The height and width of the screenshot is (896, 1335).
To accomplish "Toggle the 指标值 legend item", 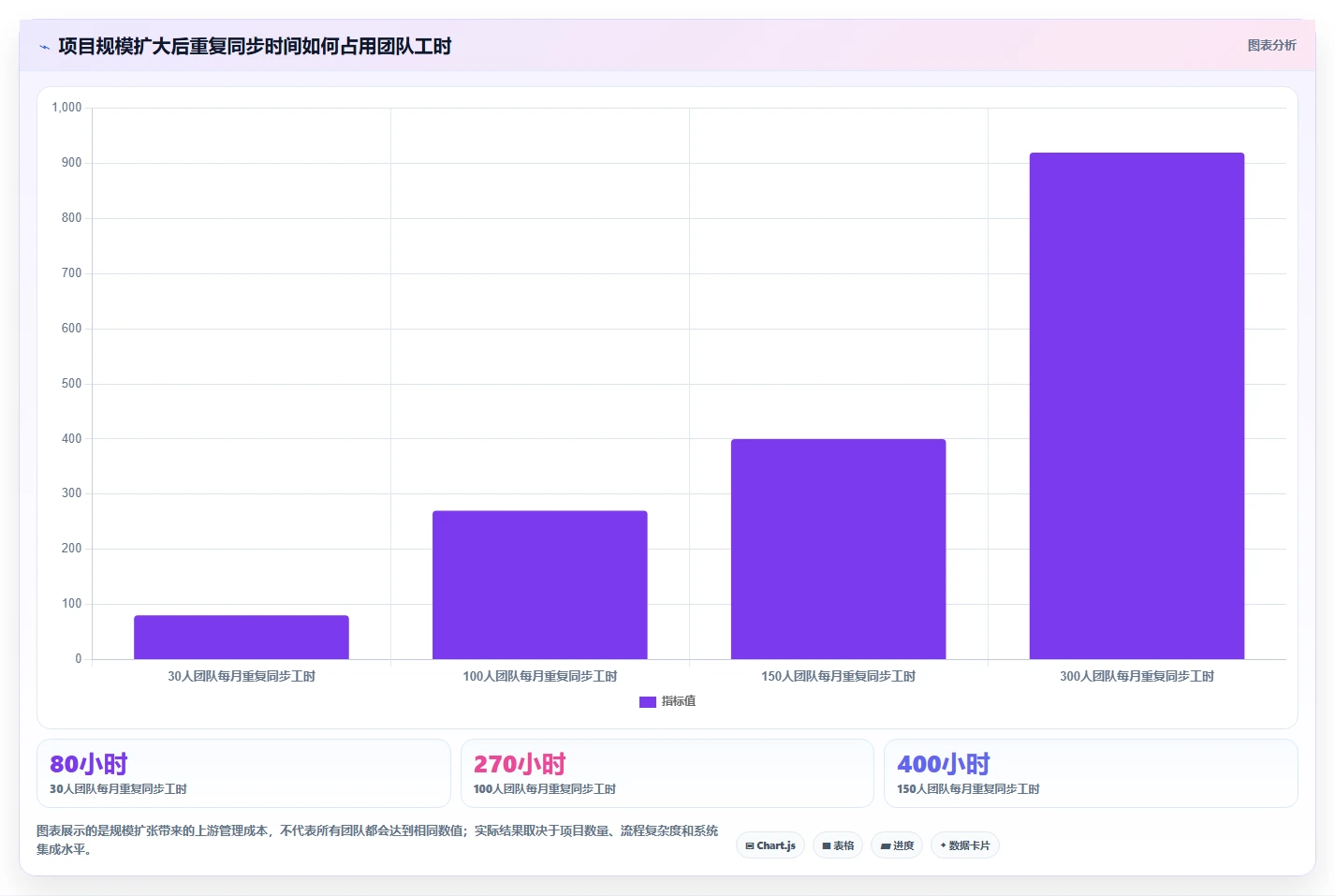I will (667, 701).
